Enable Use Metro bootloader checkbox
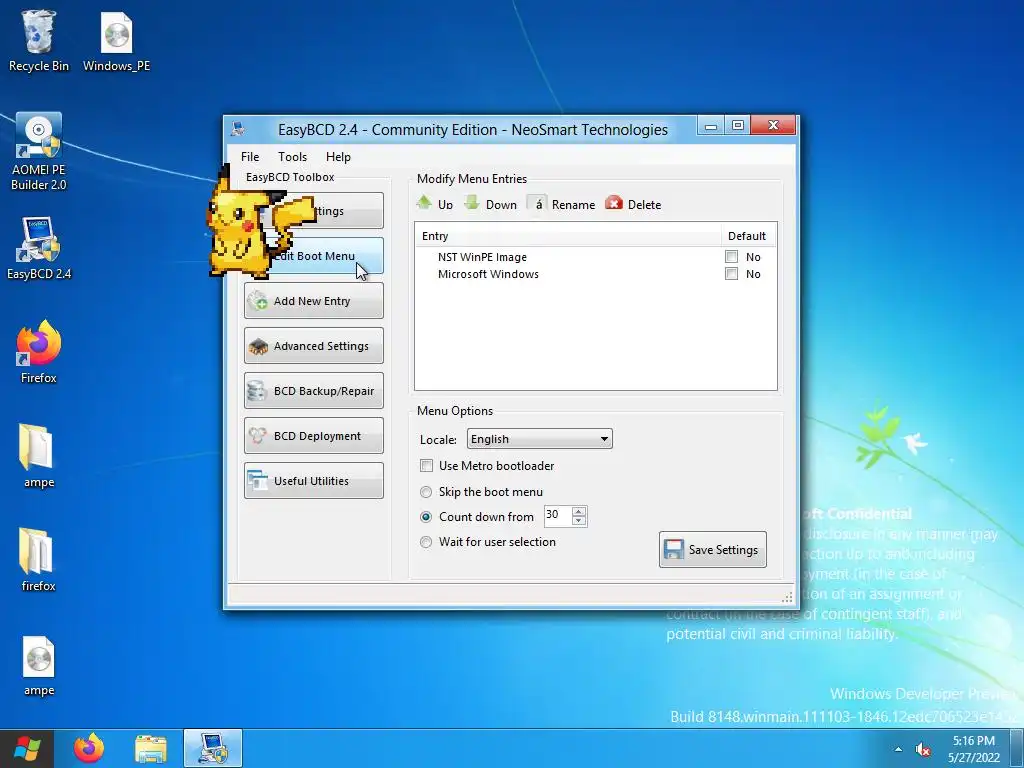Screen dimensions: 1024x768 (426, 466)
